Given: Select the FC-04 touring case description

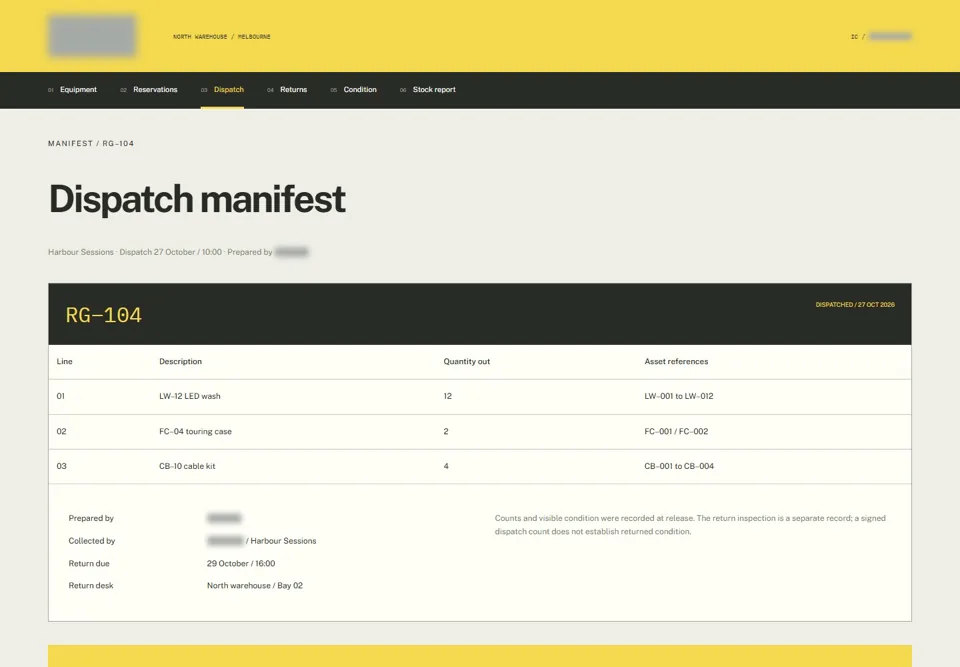Looking at the screenshot, I should [x=195, y=431].
